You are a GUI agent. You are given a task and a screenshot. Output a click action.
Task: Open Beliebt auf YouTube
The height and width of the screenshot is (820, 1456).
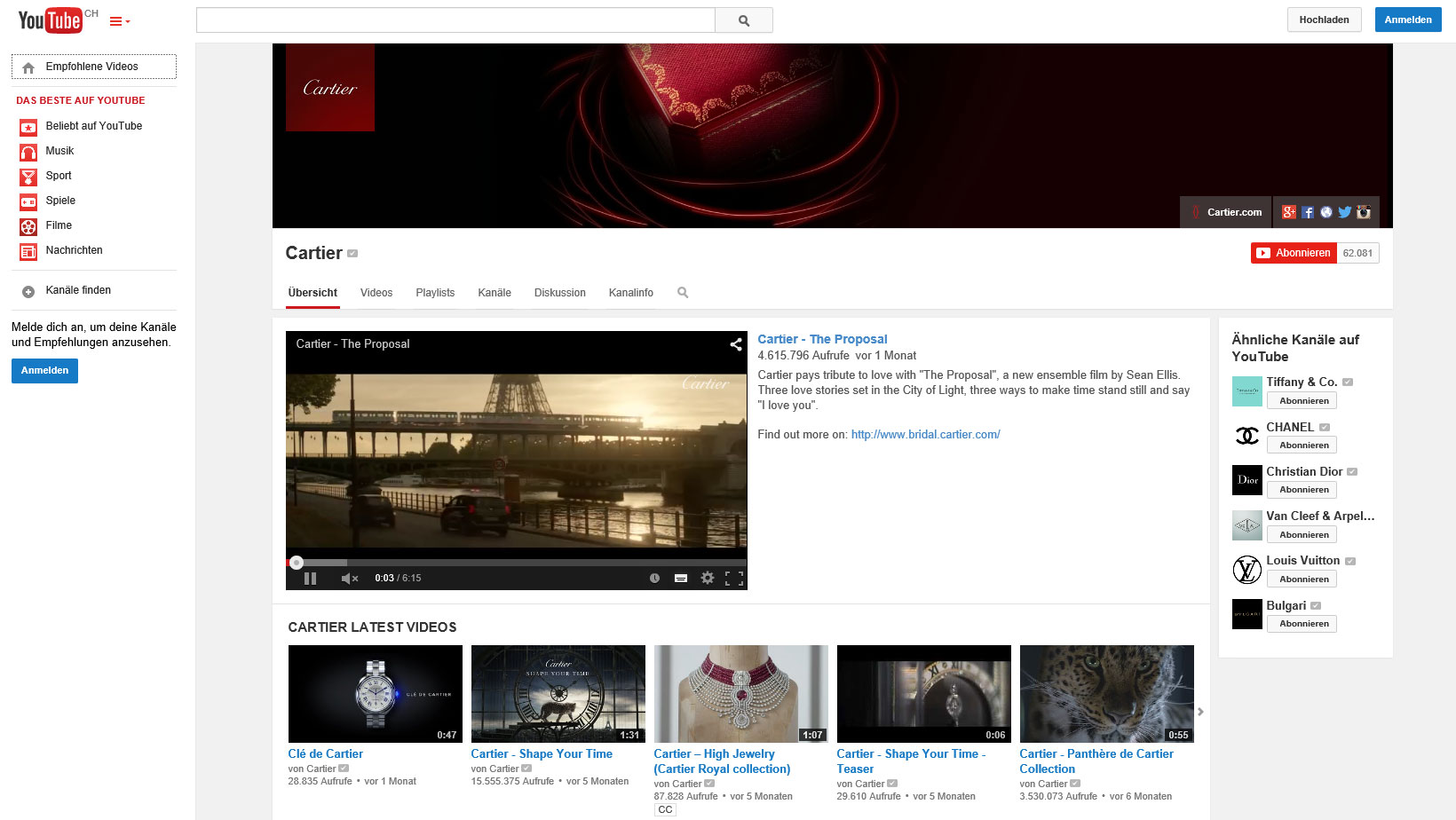coord(94,126)
